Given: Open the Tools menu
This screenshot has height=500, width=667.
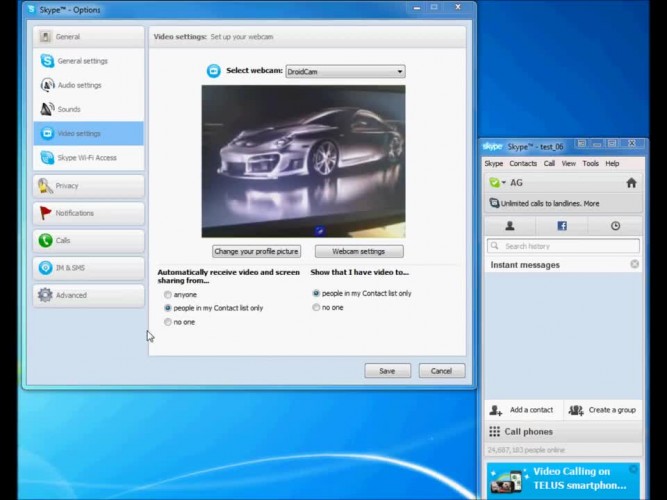Looking at the screenshot, I should coord(591,163).
